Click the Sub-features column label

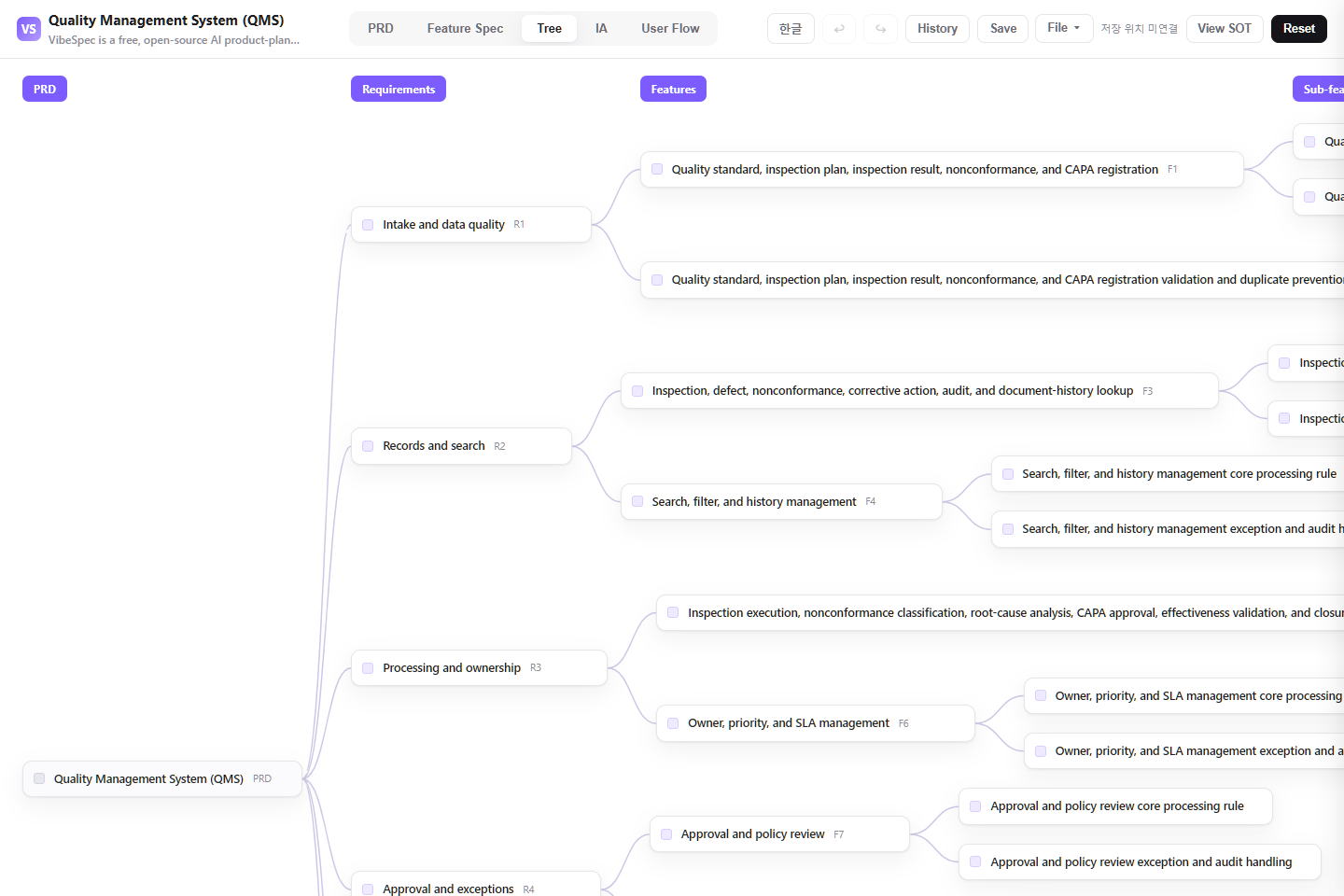[x=1318, y=89]
